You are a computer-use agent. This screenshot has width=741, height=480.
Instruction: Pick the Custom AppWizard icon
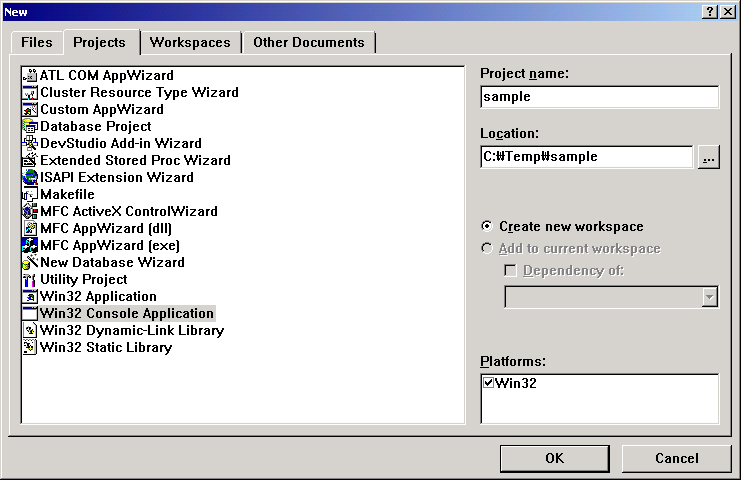pyautogui.click(x=30, y=109)
